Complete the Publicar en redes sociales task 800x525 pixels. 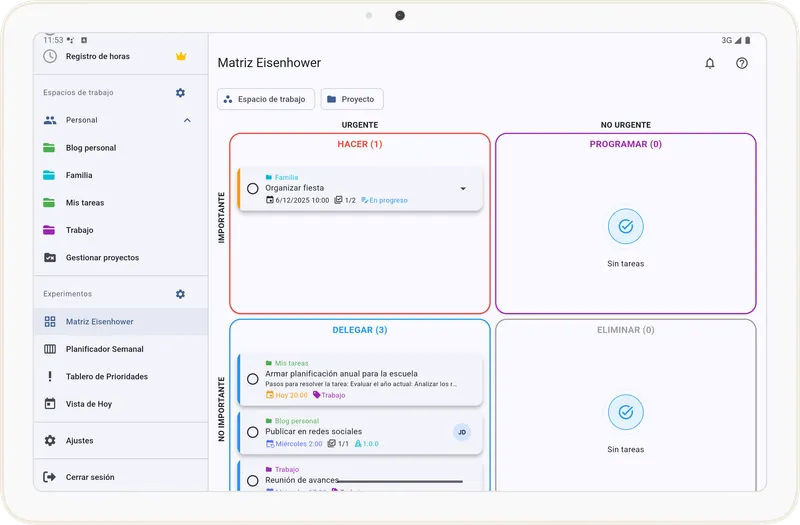point(253,432)
